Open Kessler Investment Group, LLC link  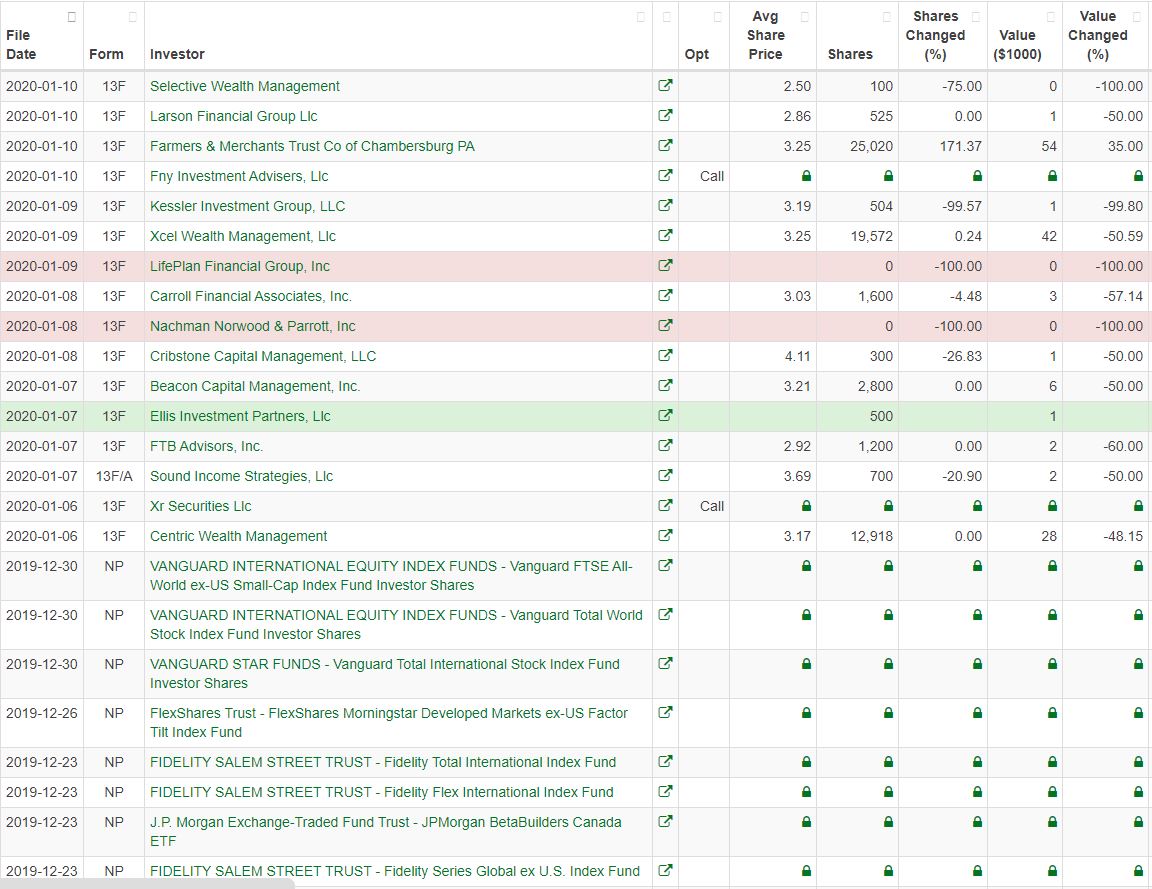pyautogui.click(x=248, y=206)
